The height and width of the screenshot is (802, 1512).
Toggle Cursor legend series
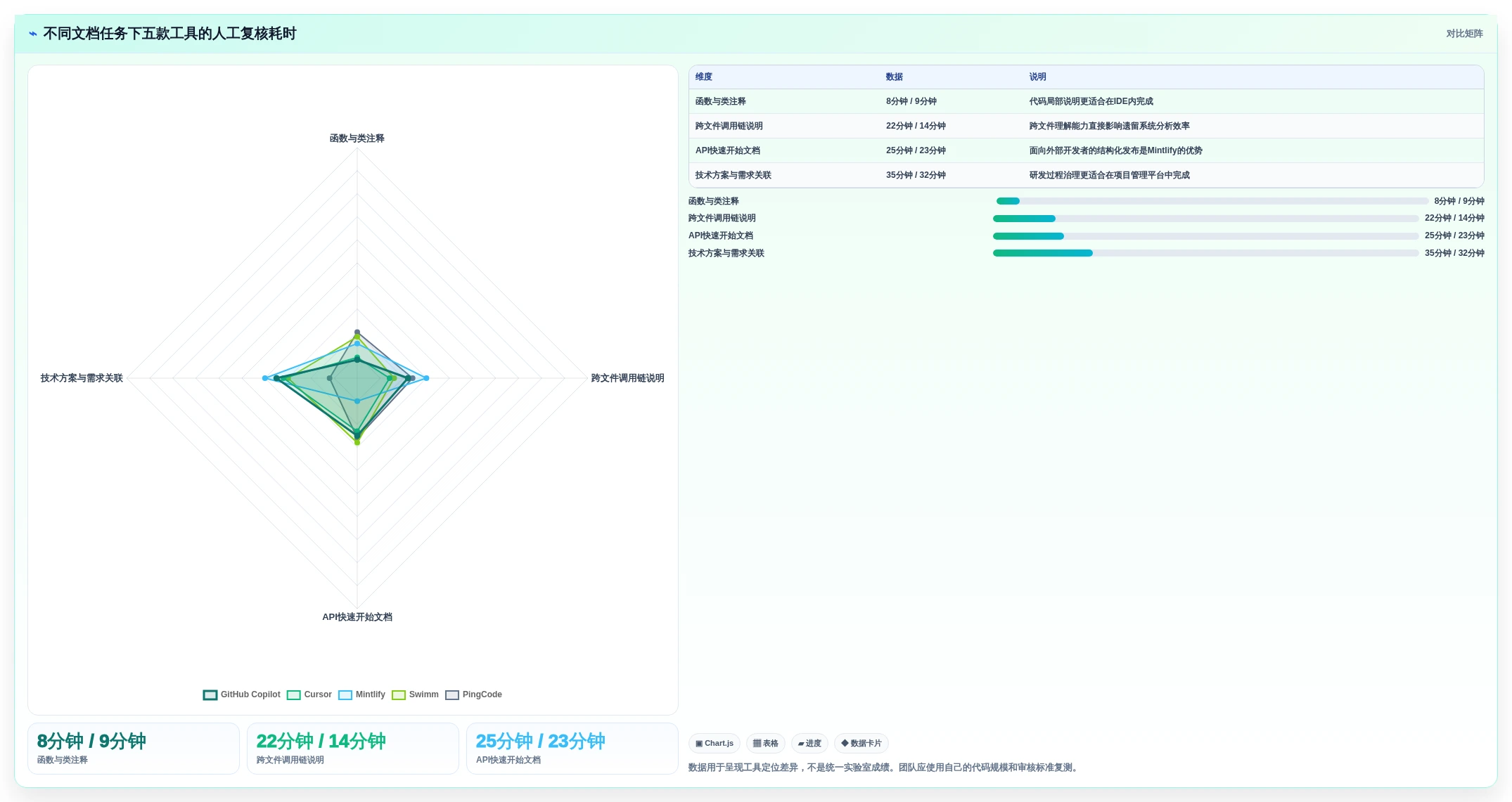point(309,694)
